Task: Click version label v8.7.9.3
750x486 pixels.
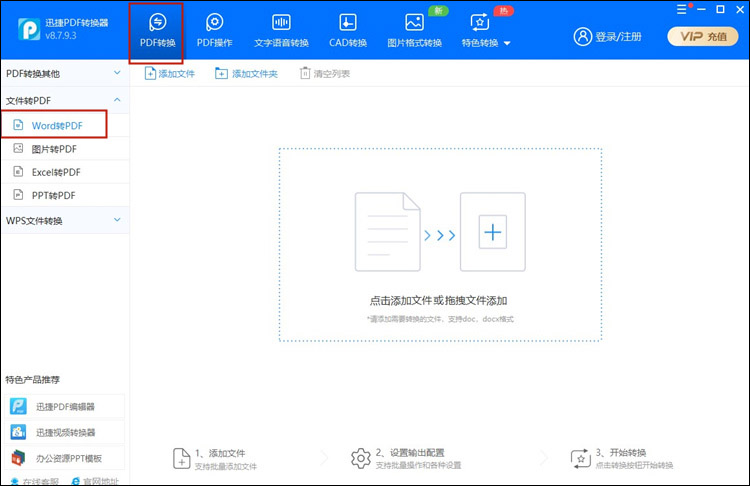Action: click(61, 35)
